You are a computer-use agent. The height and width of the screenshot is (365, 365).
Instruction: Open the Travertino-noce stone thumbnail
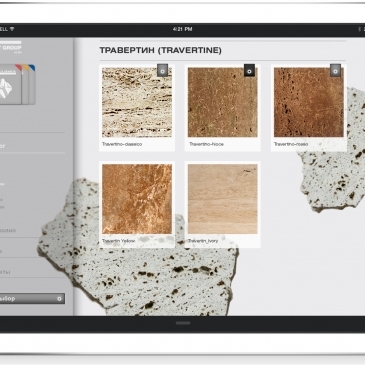(x=223, y=102)
